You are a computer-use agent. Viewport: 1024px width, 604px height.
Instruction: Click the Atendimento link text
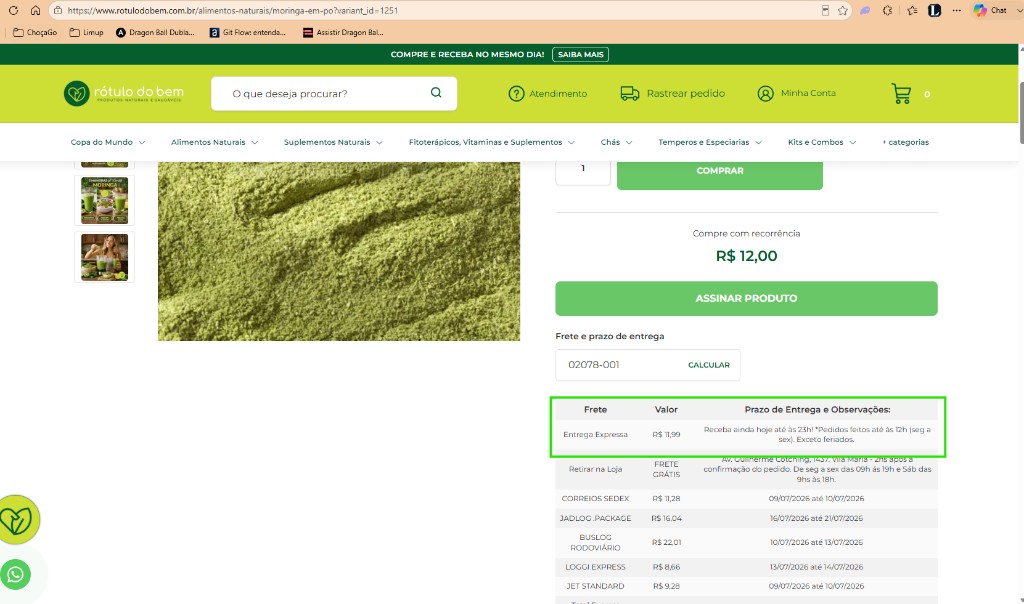558,93
